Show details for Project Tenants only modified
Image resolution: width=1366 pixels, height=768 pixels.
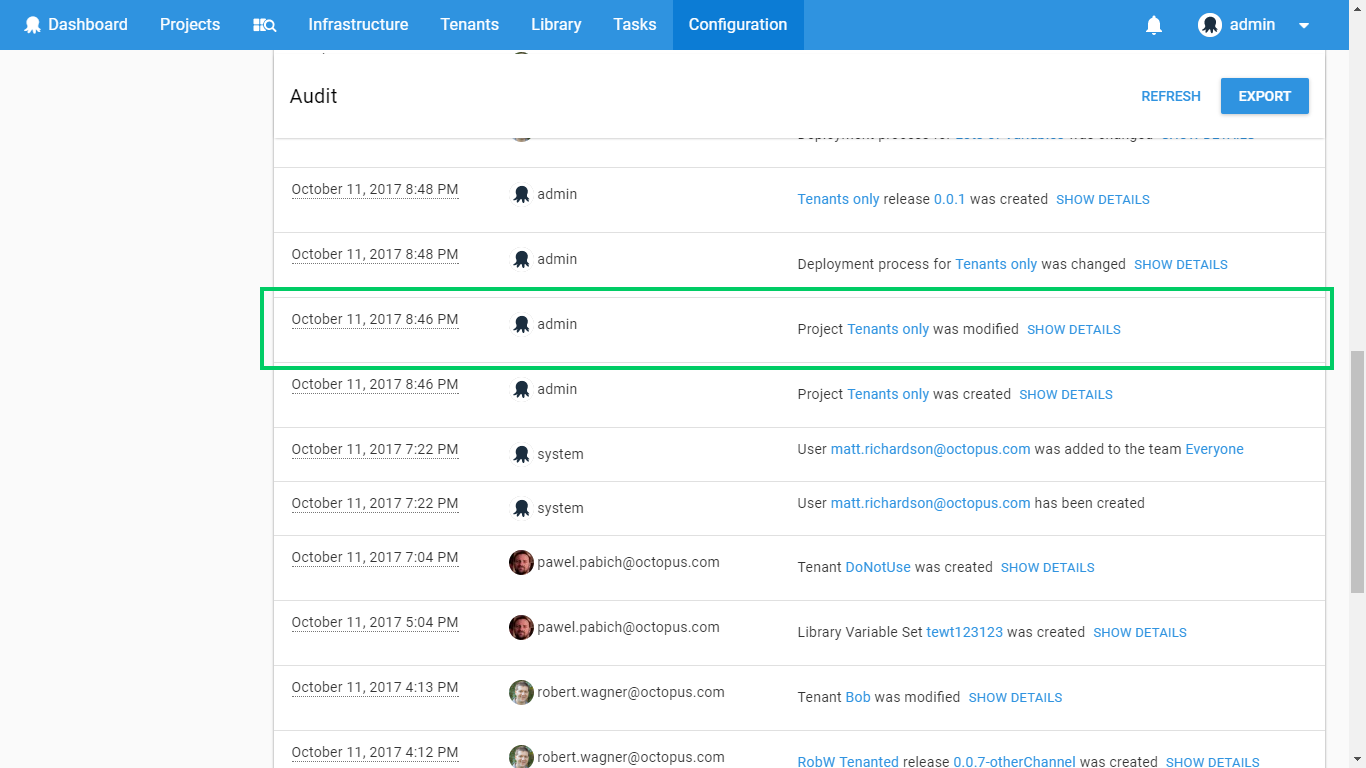[x=1073, y=330]
